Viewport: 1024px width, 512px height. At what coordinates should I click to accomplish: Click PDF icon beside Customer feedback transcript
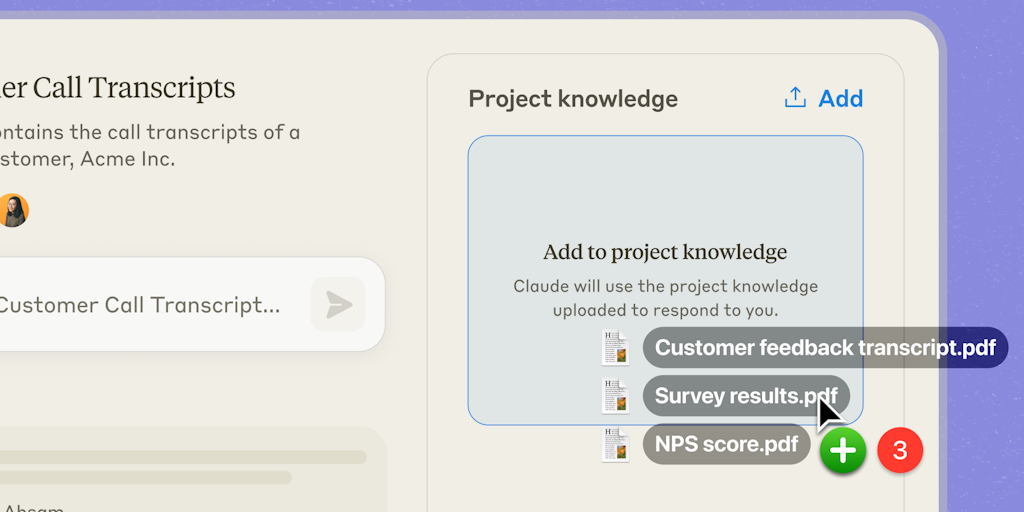615,348
